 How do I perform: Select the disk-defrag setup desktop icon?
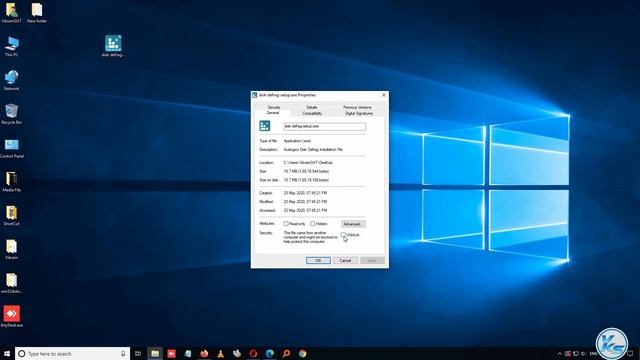pos(113,46)
